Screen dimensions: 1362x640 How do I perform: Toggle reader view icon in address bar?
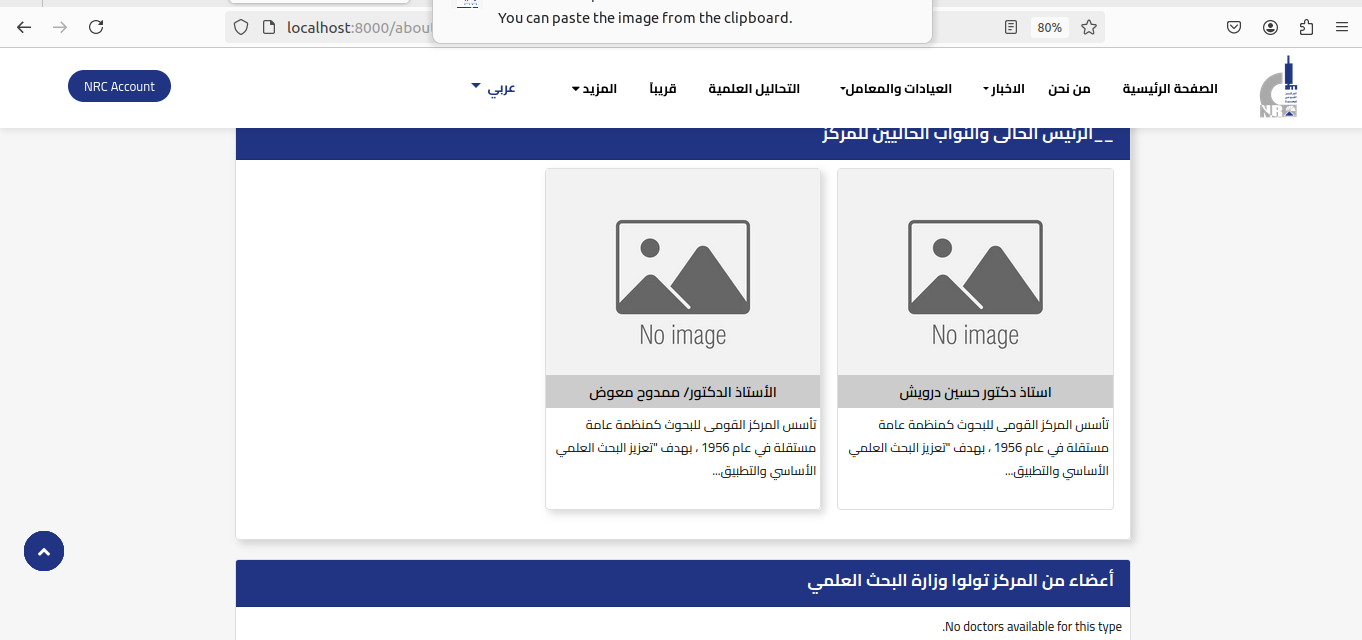pos(1011,28)
